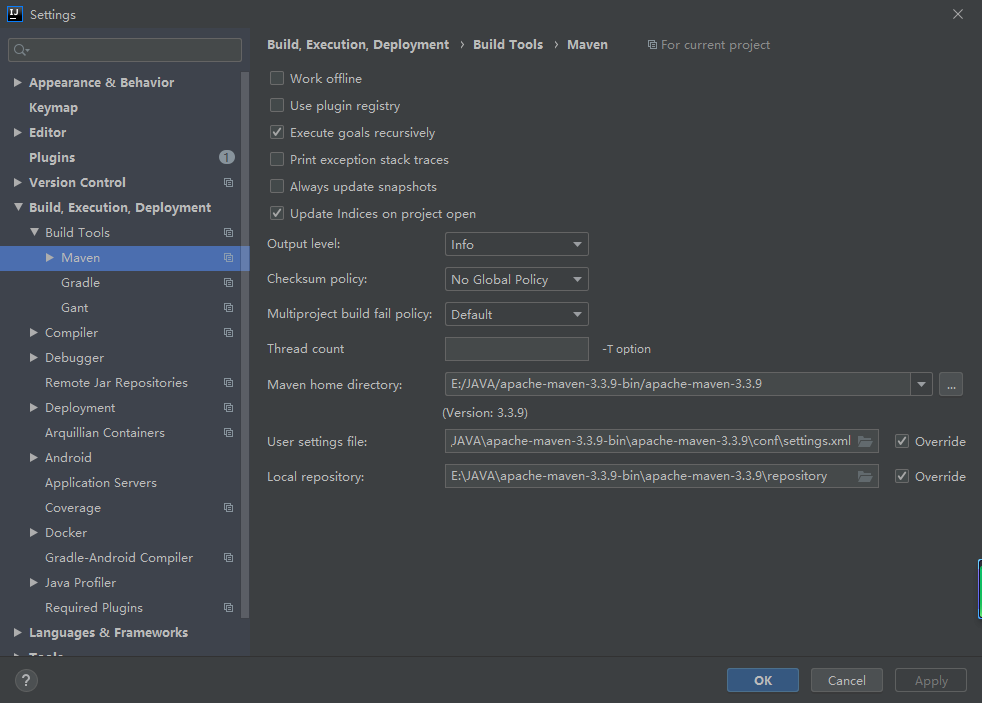The height and width of the screenshot is (703, 982).
Task: Enable Use plugin registry checkbox
Action: (x=277, y=105)
